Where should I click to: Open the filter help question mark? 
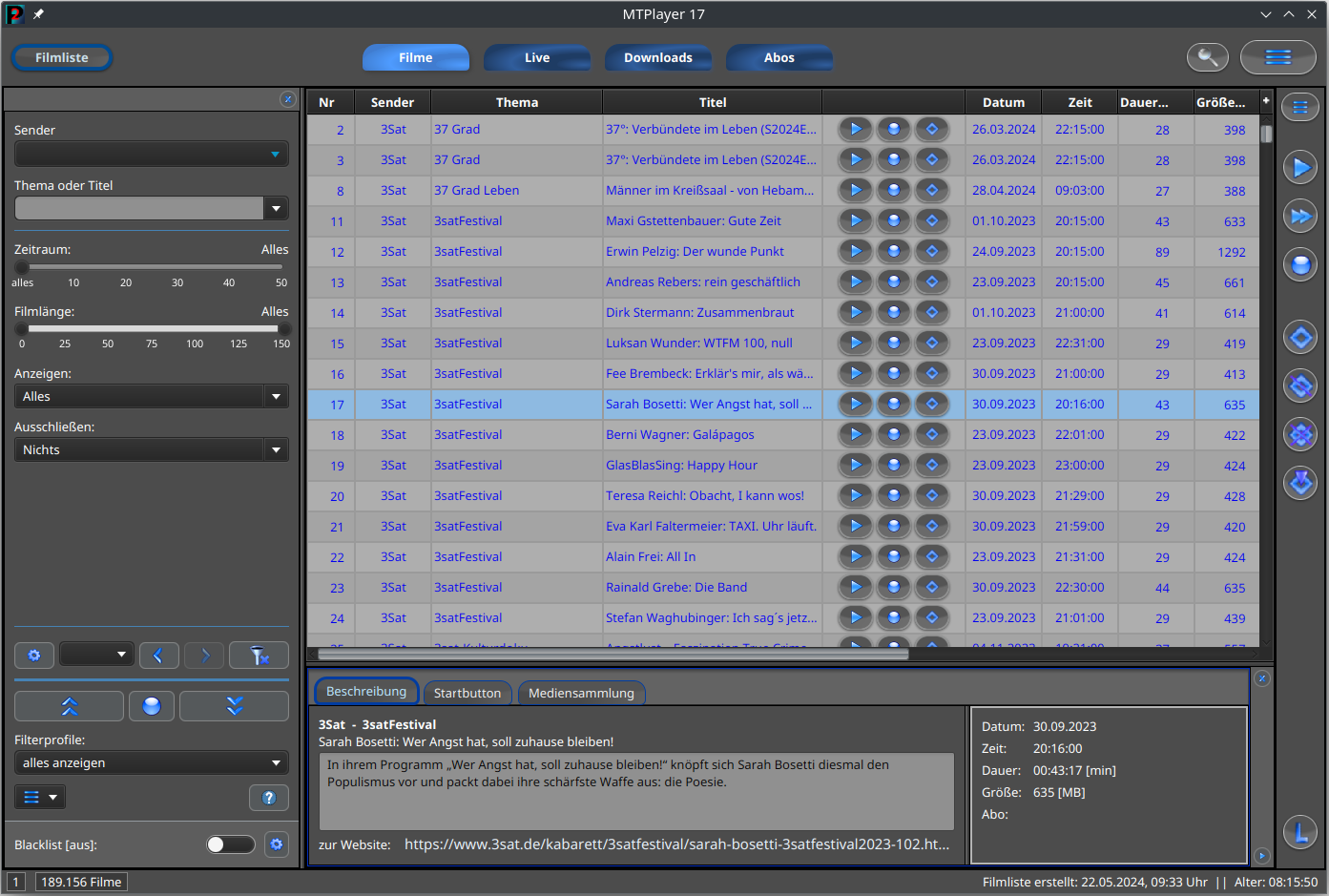pos(269,797)
